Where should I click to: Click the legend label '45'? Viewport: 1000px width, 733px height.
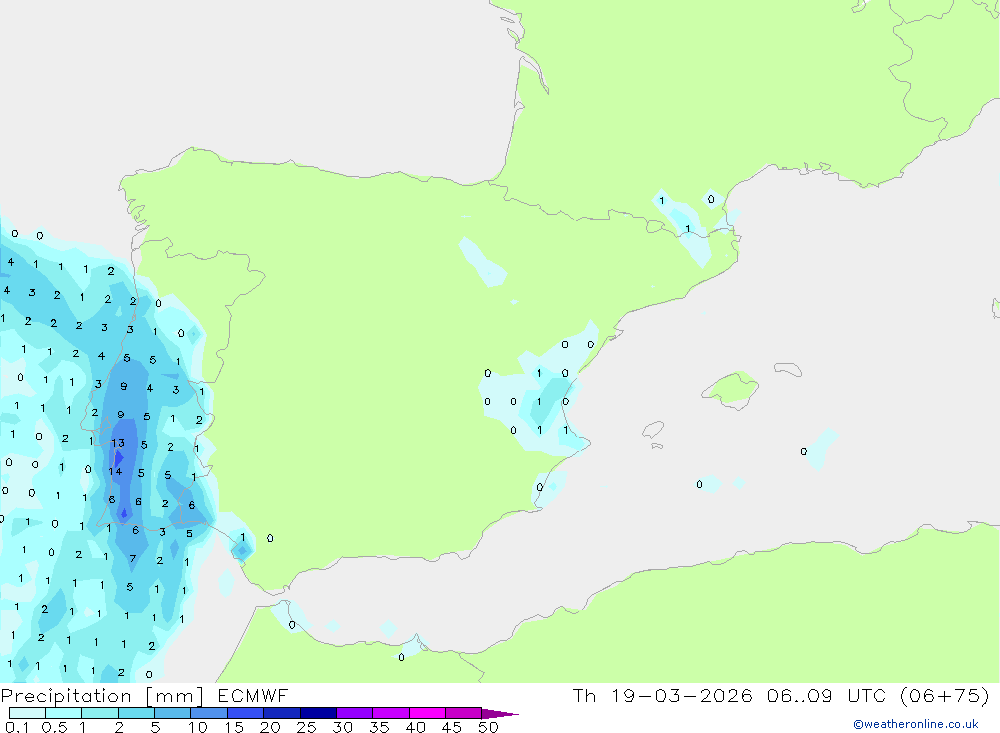pyautogui.click(x=452, y=727)
